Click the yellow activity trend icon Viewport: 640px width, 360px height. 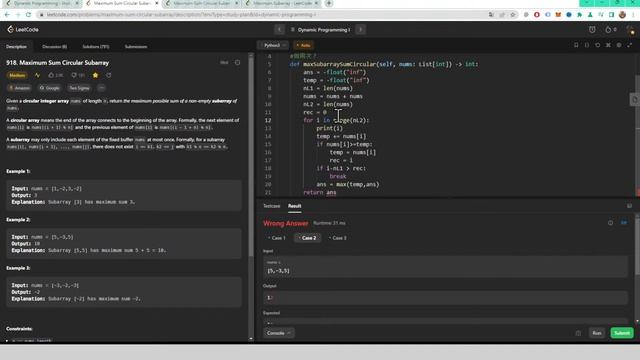click(38, 75)
